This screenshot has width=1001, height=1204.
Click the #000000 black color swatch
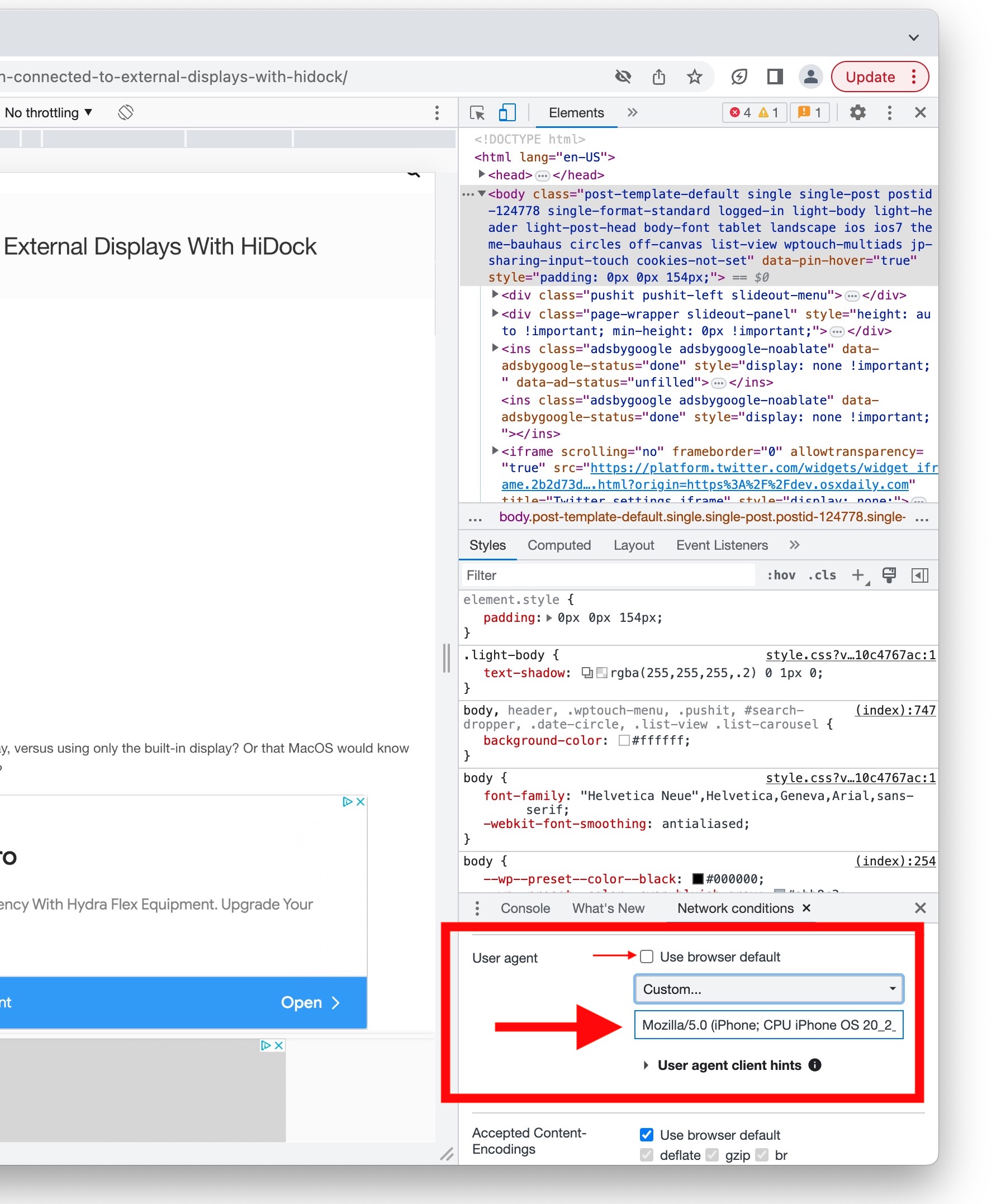click(698, 879)
